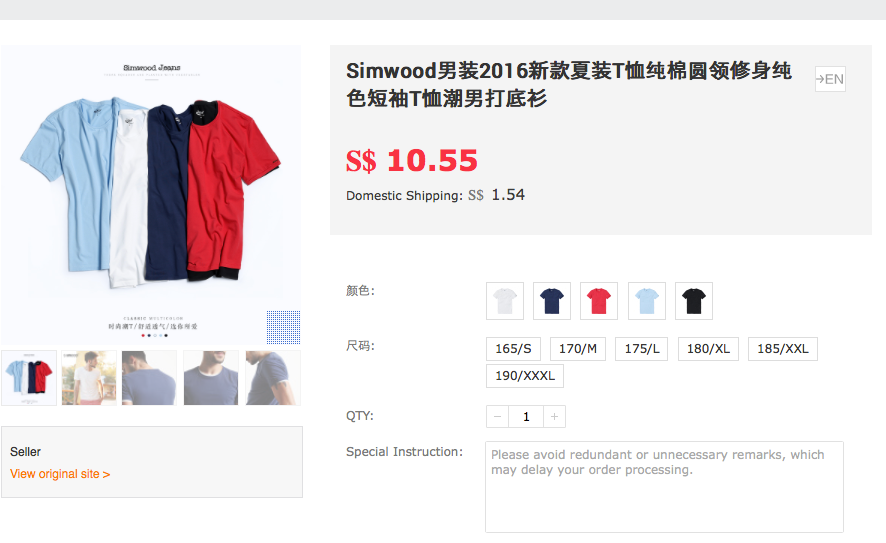Choose size 175/L
The height and width of the screenshot is (543, 886).
tap(642, 349)
